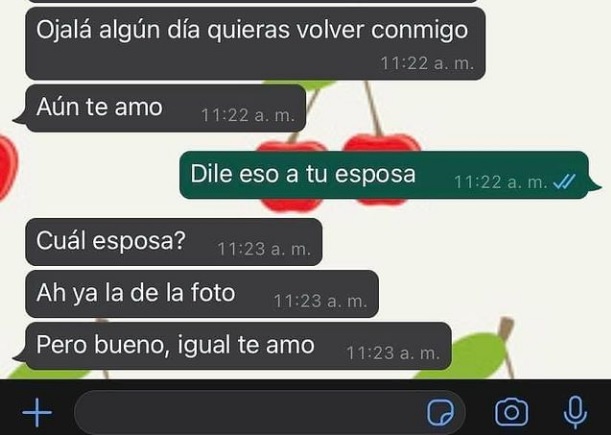611x435 pixels.
Task: Select the 'Aún te amo' message bubble
Action: 160,108
